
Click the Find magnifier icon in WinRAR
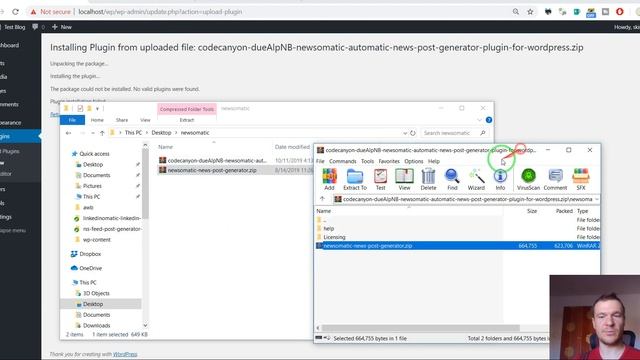(x=452, y=179)
